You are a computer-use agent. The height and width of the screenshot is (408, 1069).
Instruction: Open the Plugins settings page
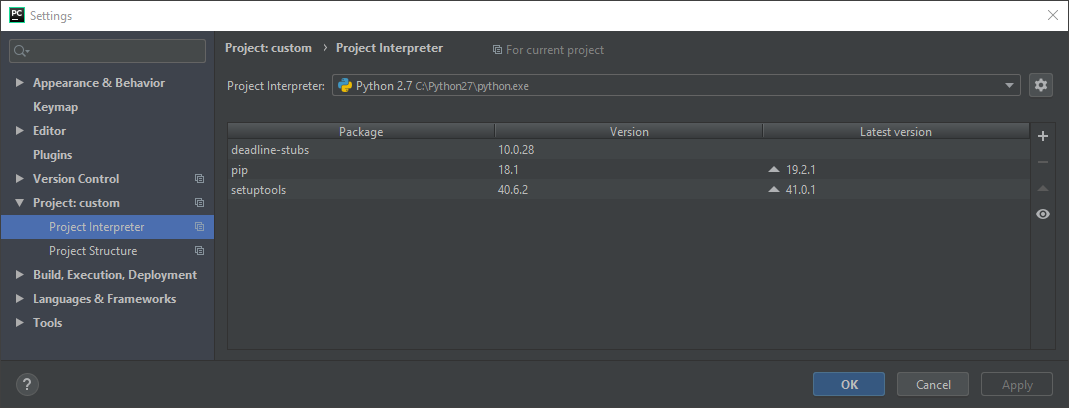(52, 155)
